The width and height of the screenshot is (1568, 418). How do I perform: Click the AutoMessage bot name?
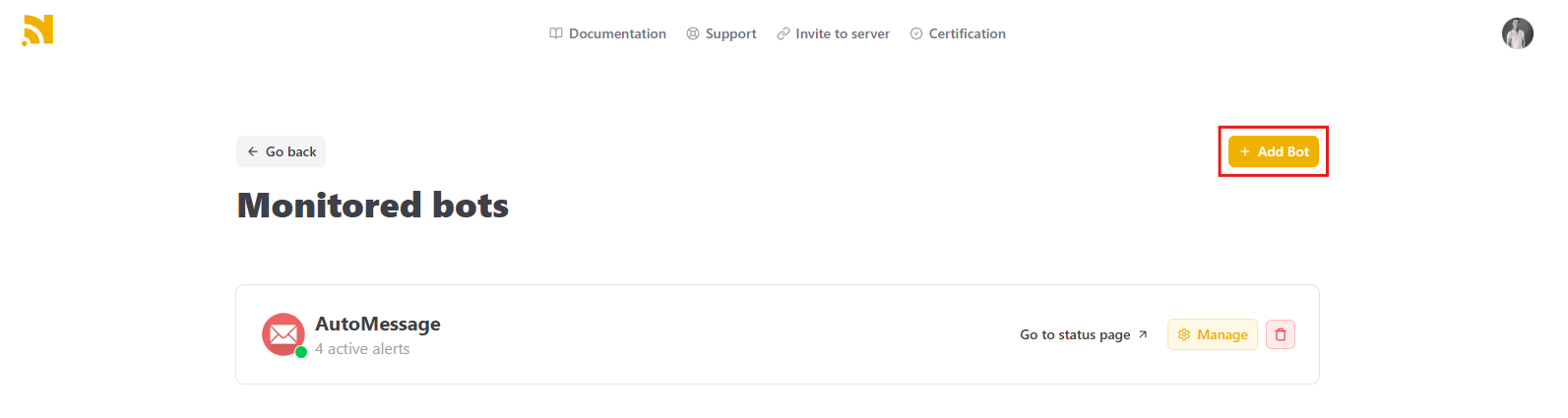pos(378,324)
